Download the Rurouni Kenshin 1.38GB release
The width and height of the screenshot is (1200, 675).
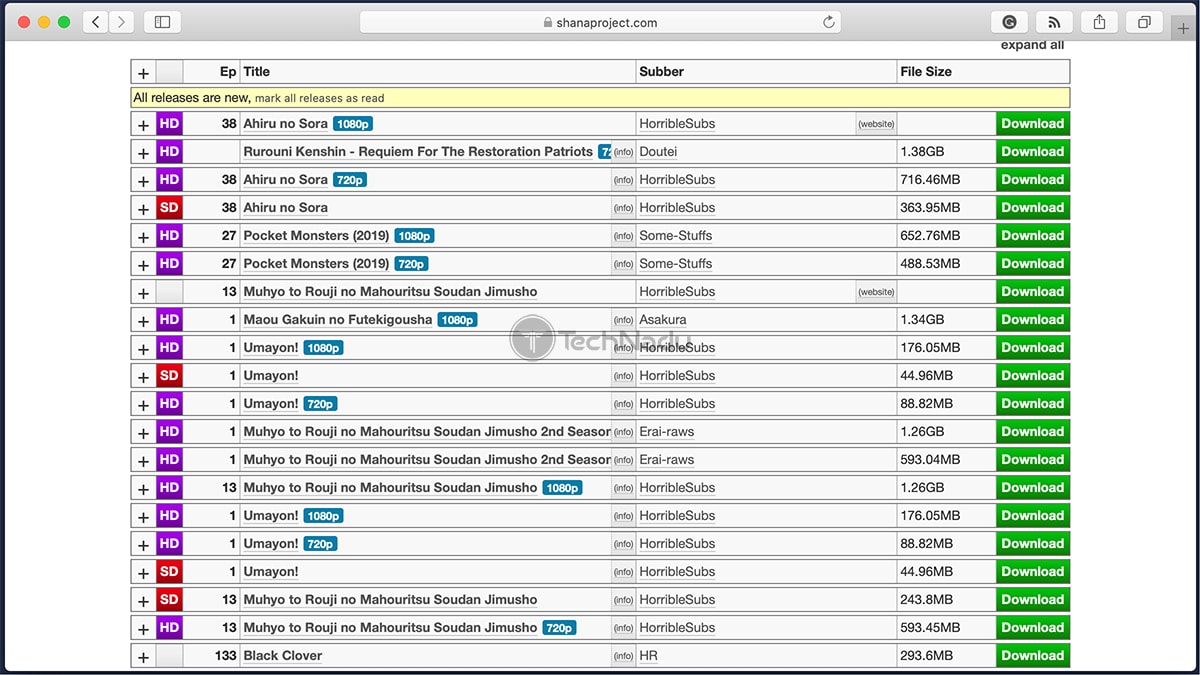[1033, 152]
